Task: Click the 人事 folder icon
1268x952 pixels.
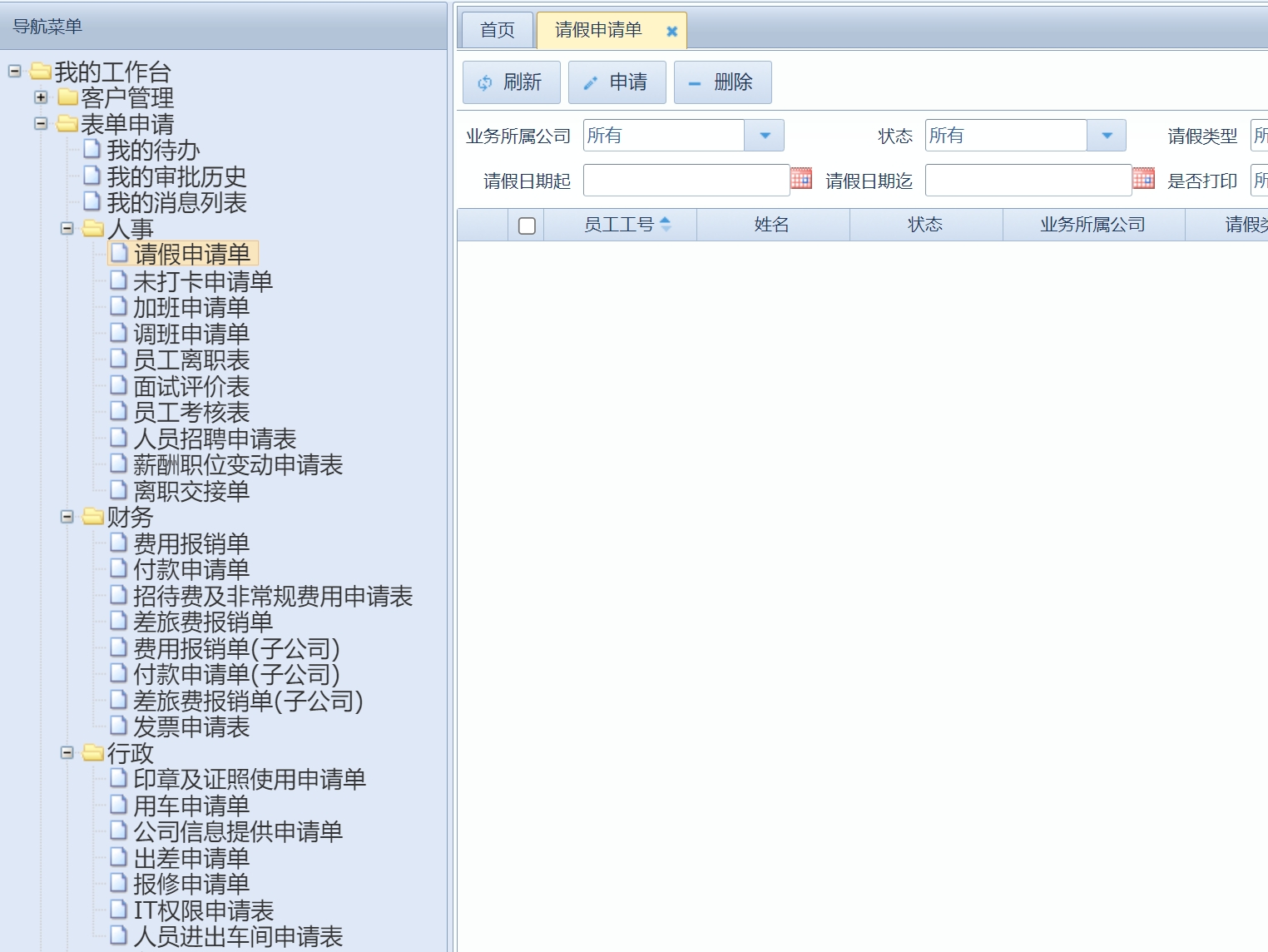Action: pos(93,228)
